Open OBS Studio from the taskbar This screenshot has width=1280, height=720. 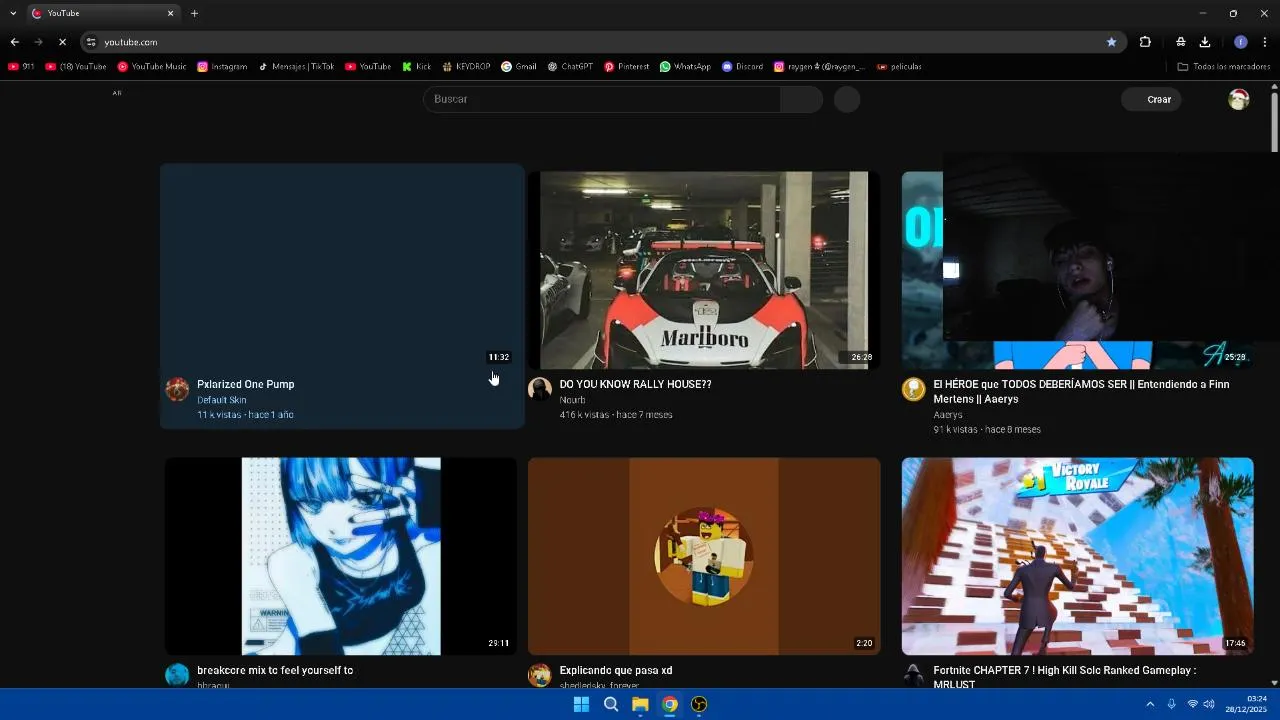coord(699,704)
